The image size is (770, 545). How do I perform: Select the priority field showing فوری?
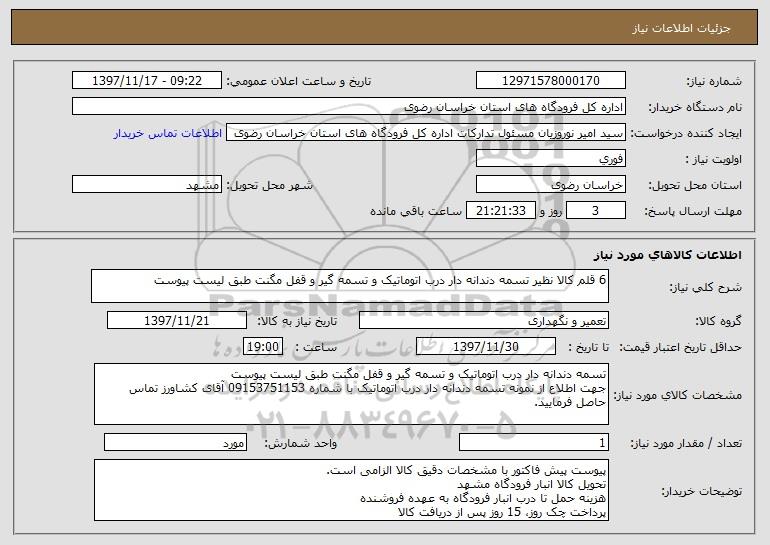click(x=550, y=159)
